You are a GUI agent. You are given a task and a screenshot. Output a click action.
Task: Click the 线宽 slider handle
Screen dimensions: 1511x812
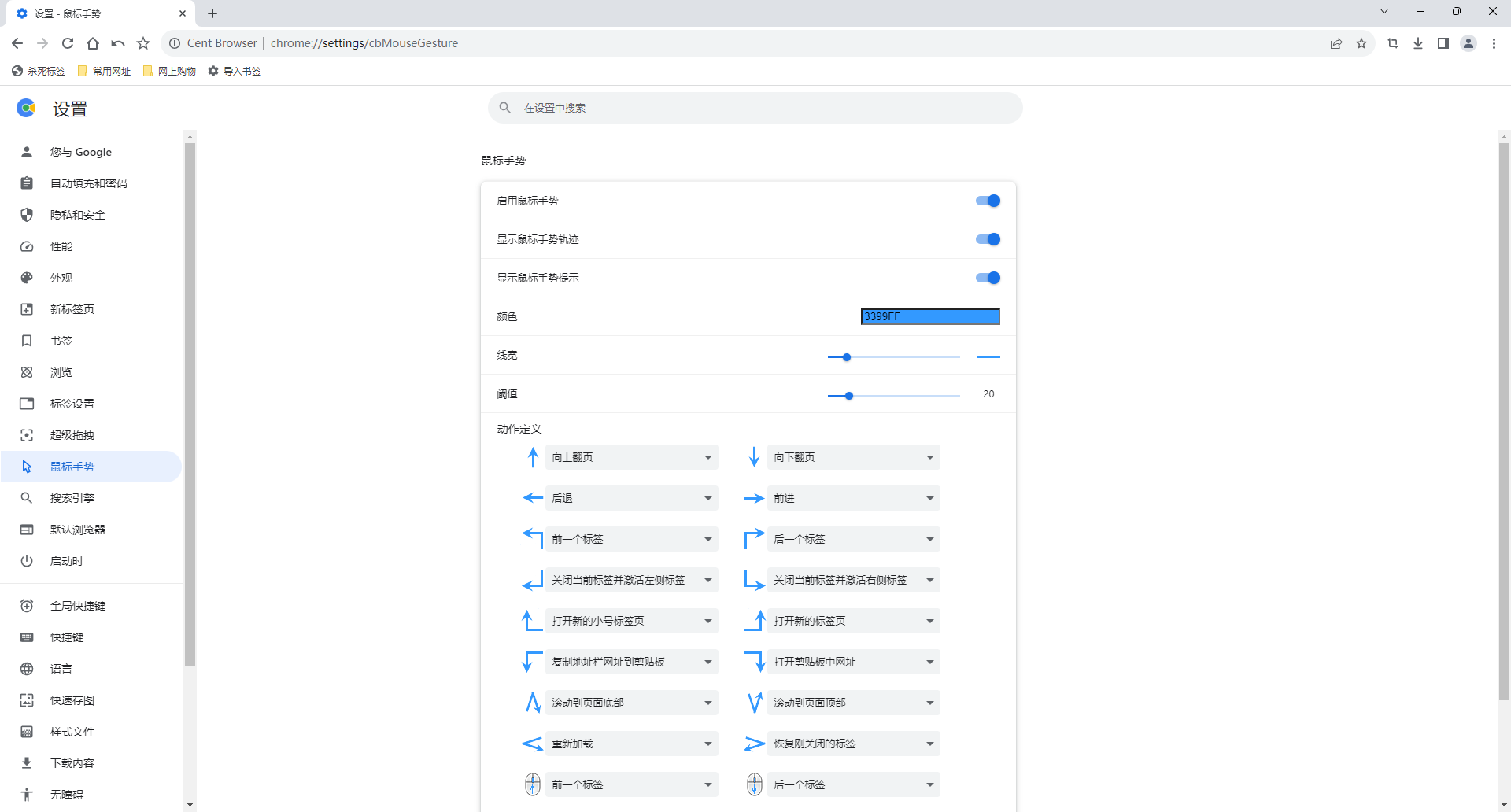click(847, 357)
